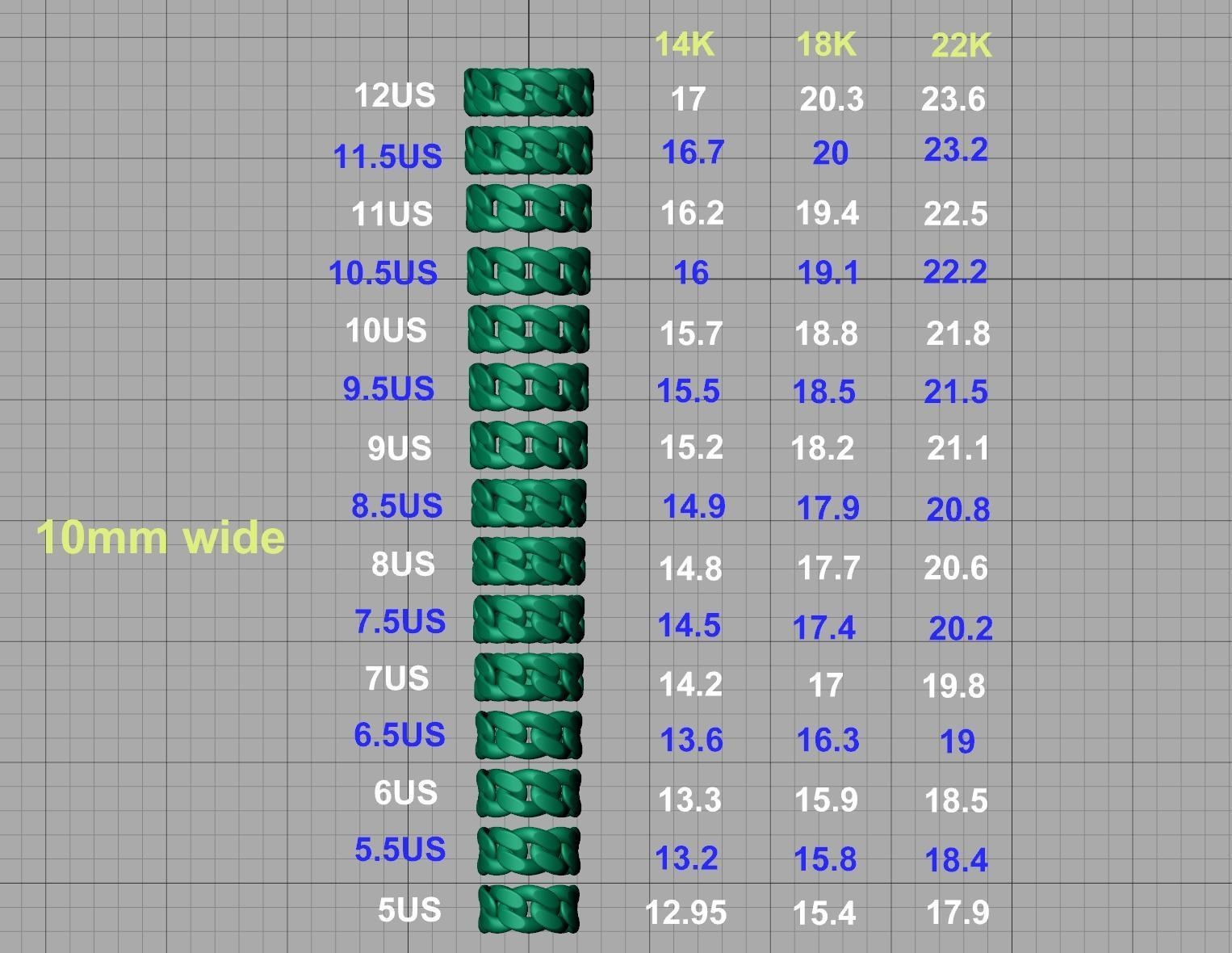This screenshot has height=953, width=1232.
Task: Click the 21.5 weight value
Action: point(956,392)
